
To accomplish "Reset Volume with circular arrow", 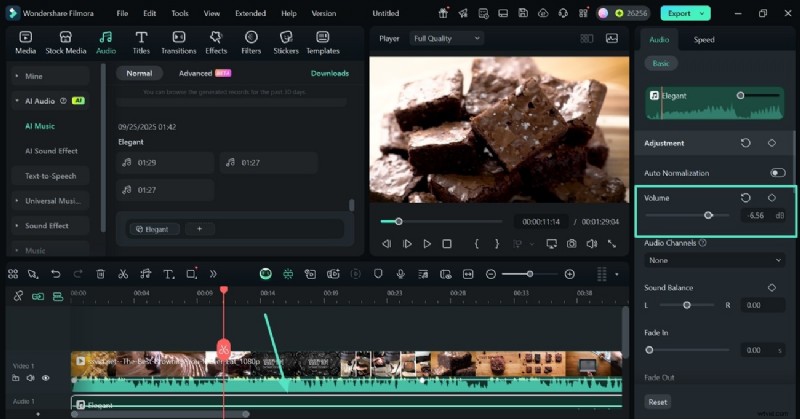I will (x=745, y=198).
